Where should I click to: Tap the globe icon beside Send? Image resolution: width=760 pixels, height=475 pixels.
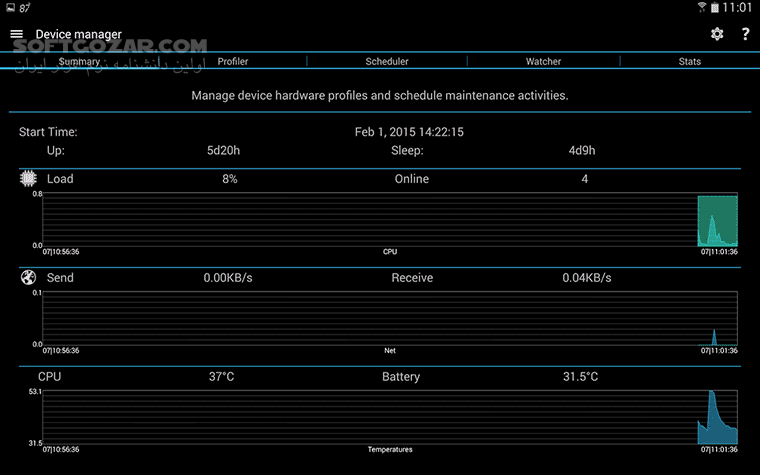point(28,277)
